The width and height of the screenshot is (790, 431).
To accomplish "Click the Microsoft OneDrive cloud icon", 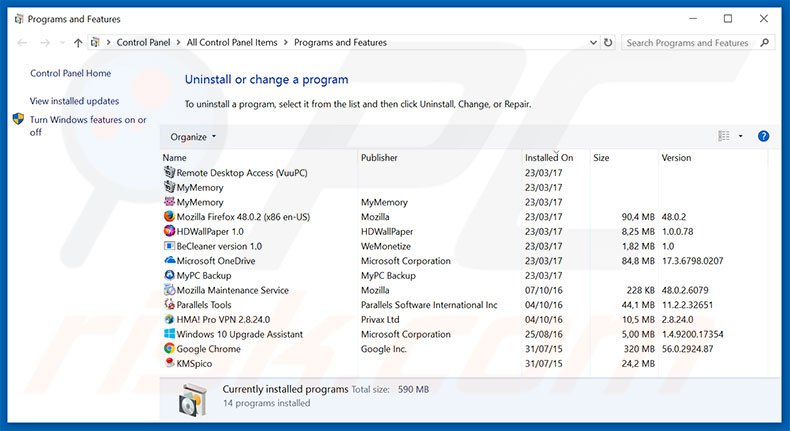I will (x=169, y=261).
